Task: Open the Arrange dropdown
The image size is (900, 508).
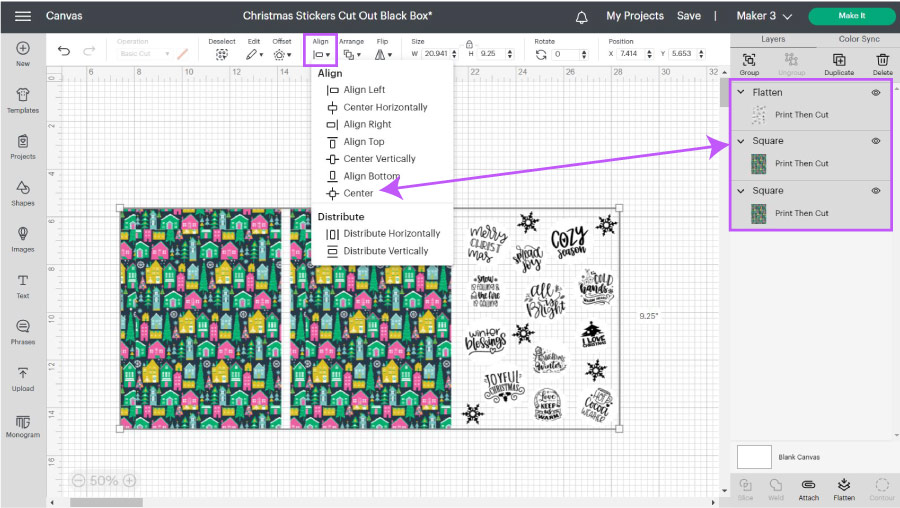Action: coord(351,54)
